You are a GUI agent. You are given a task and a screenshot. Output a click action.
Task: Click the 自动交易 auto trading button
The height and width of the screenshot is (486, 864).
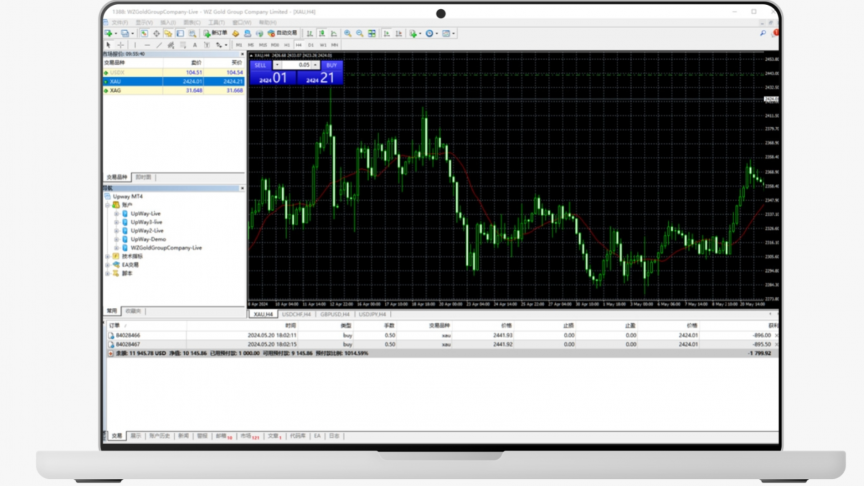(x=283, y=33)
